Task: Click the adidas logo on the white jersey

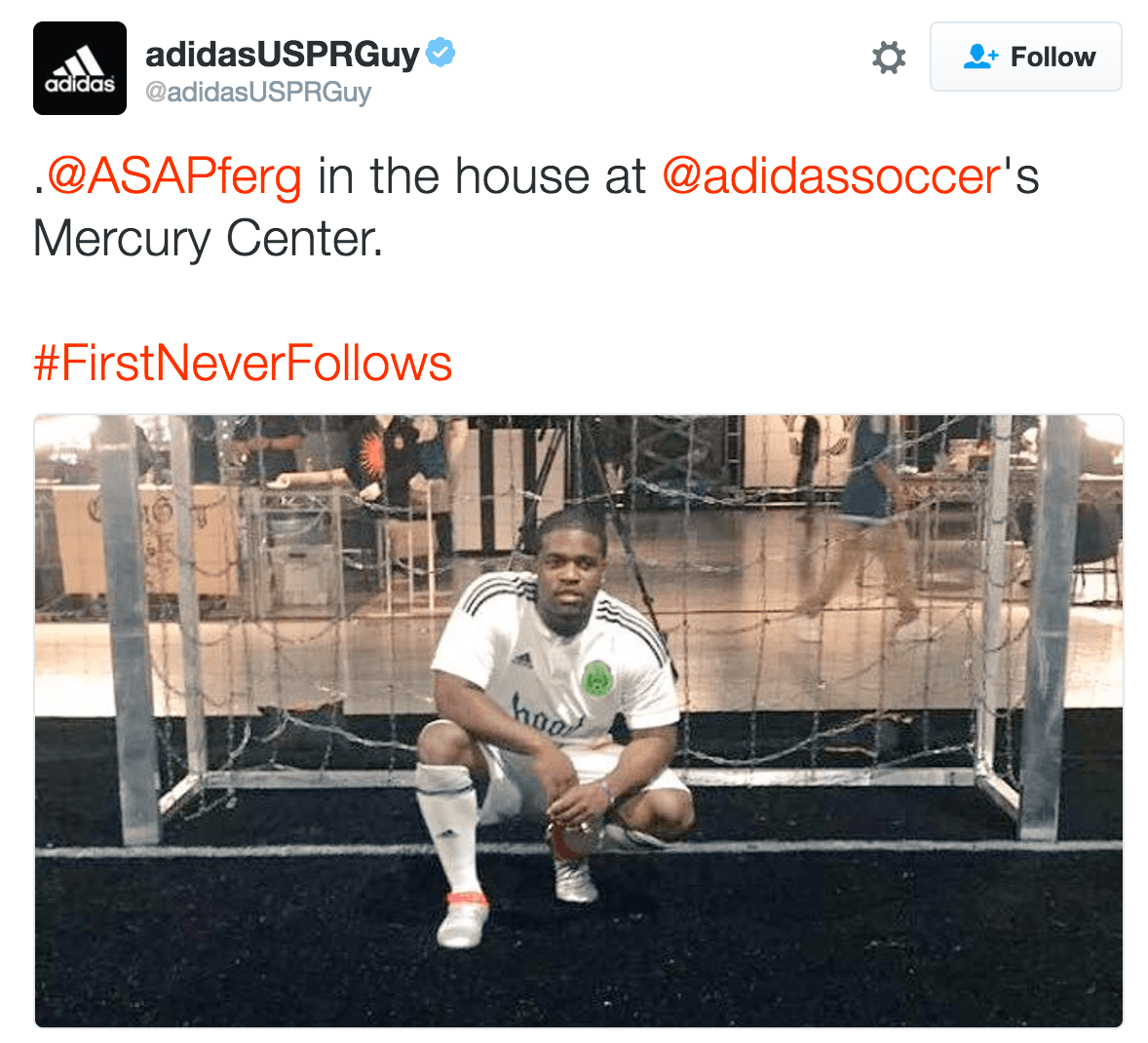Action: click(x=522, y=660)
